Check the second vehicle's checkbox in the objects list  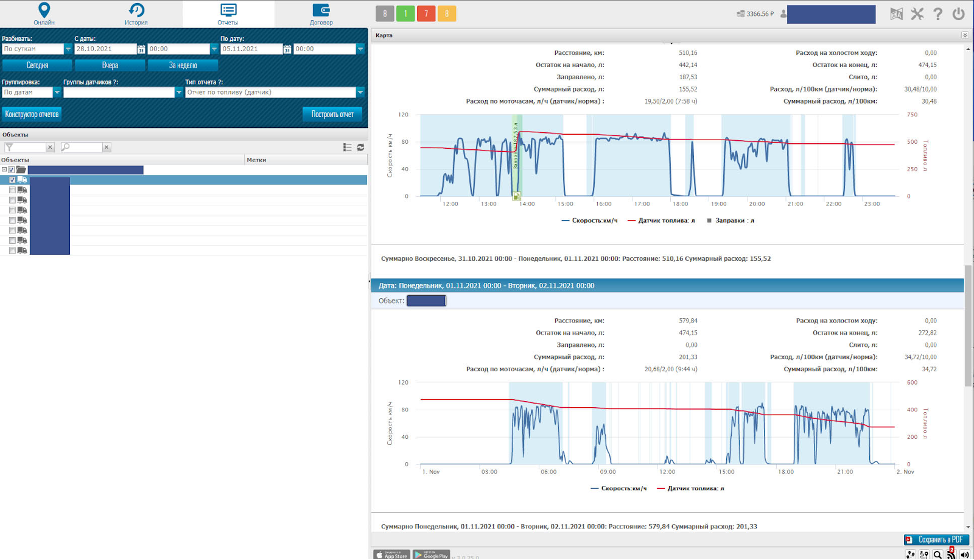click(12, 190)
